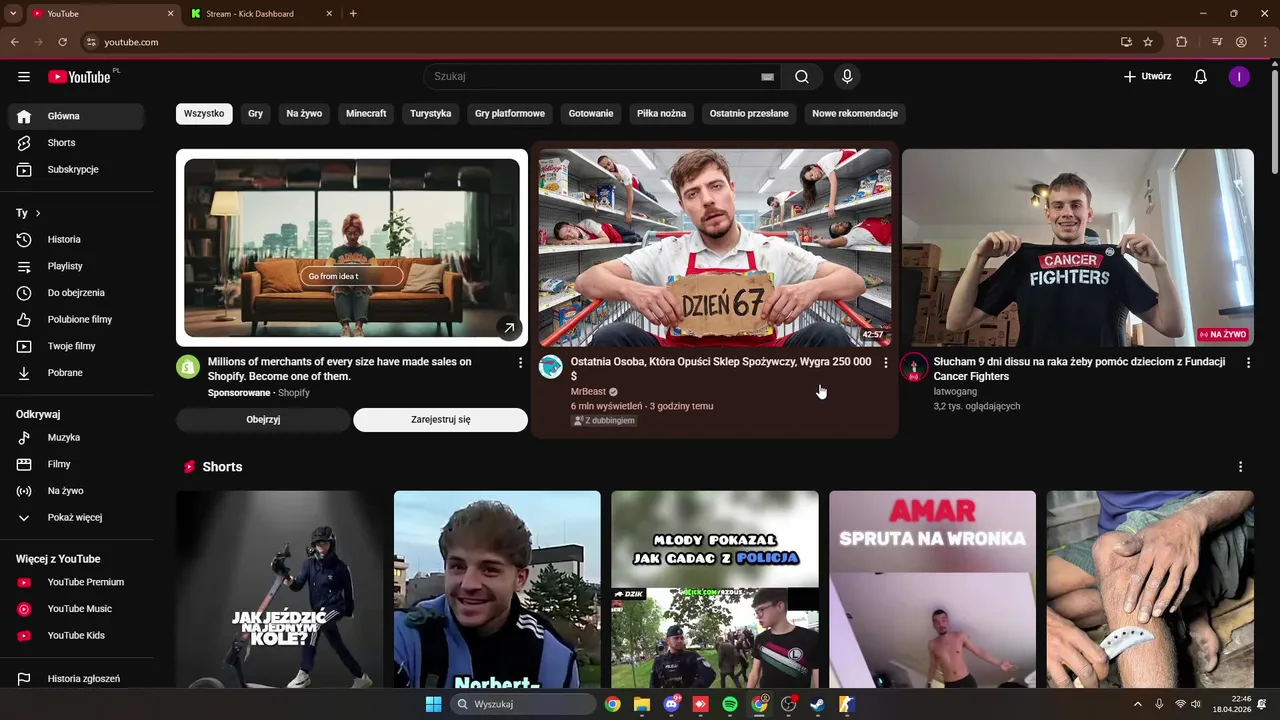1280x720 pixels.
Task: Open the Shopify ad thumbnail
Action: click(352, 248)
